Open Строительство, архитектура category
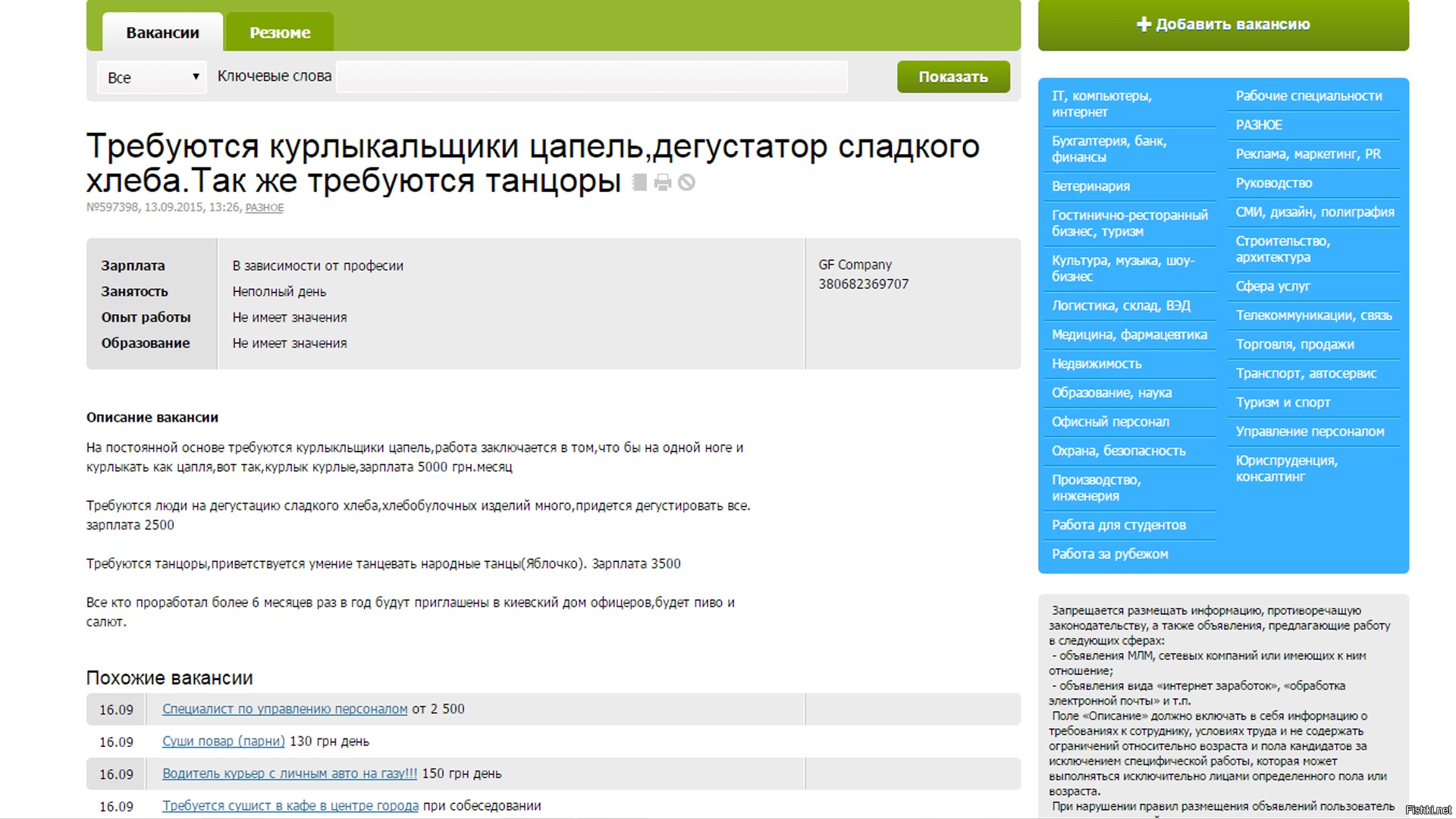 1283,249
